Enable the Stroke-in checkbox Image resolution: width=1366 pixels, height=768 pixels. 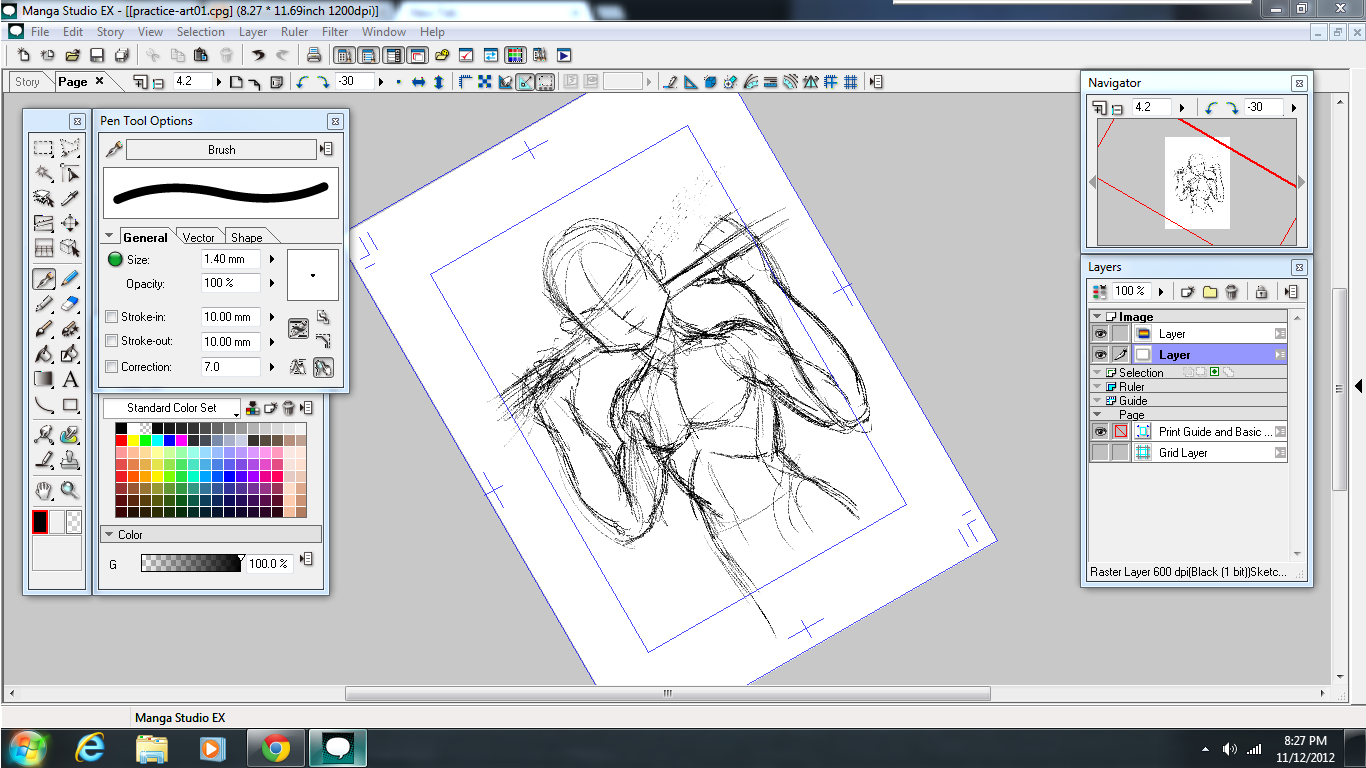point(112,316)
